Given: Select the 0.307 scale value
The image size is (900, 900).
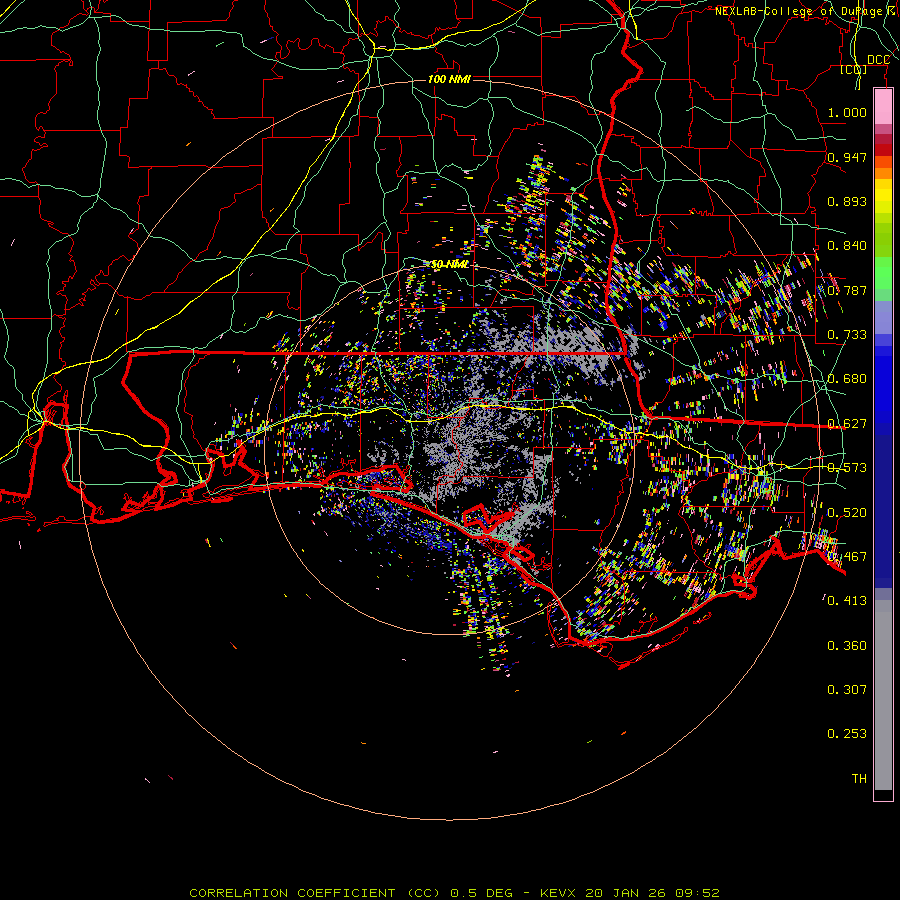Looking at the screenshot, I should (847, 690).
